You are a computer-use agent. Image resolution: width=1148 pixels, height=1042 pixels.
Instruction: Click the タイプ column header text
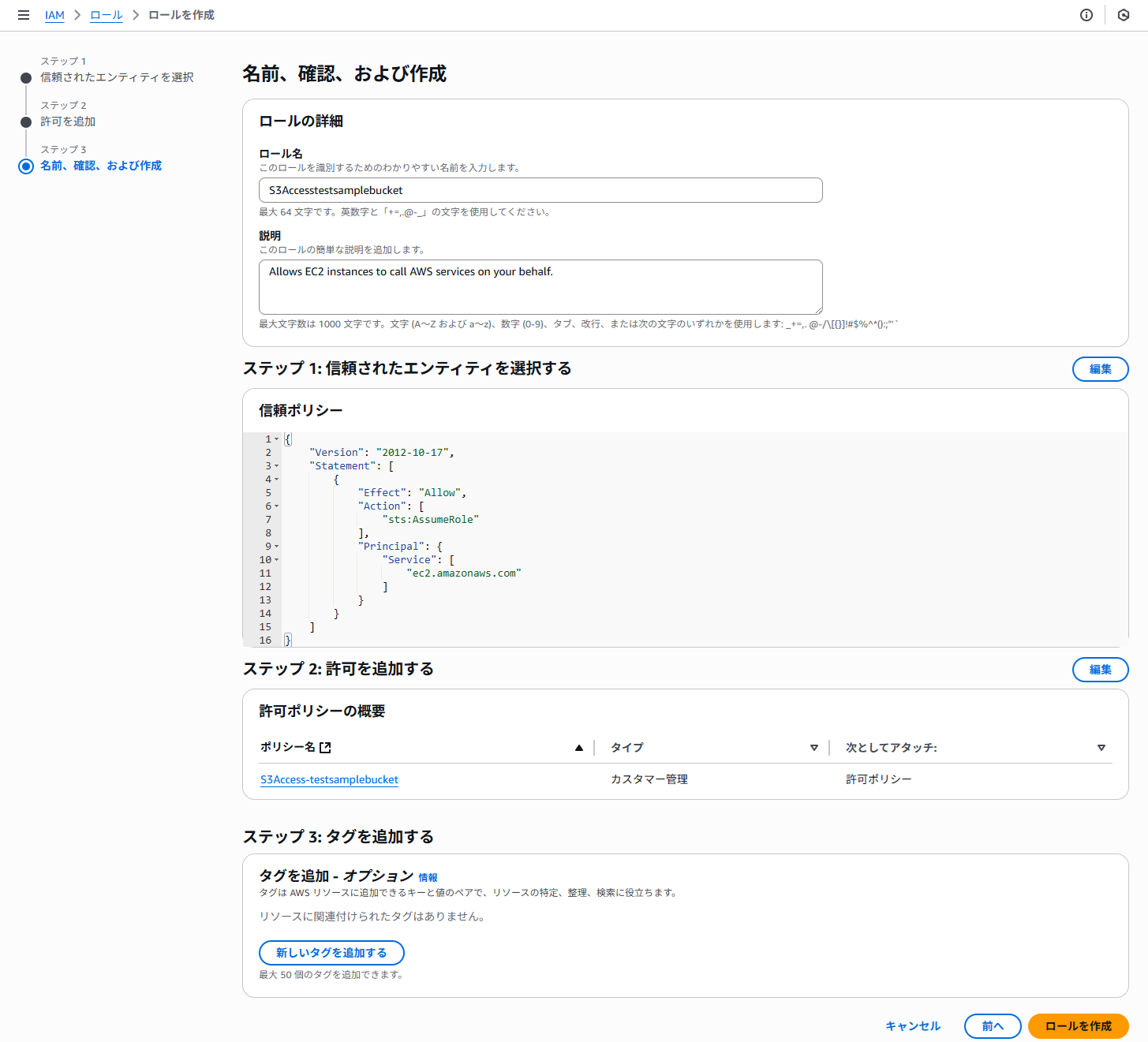click(626, 748)
